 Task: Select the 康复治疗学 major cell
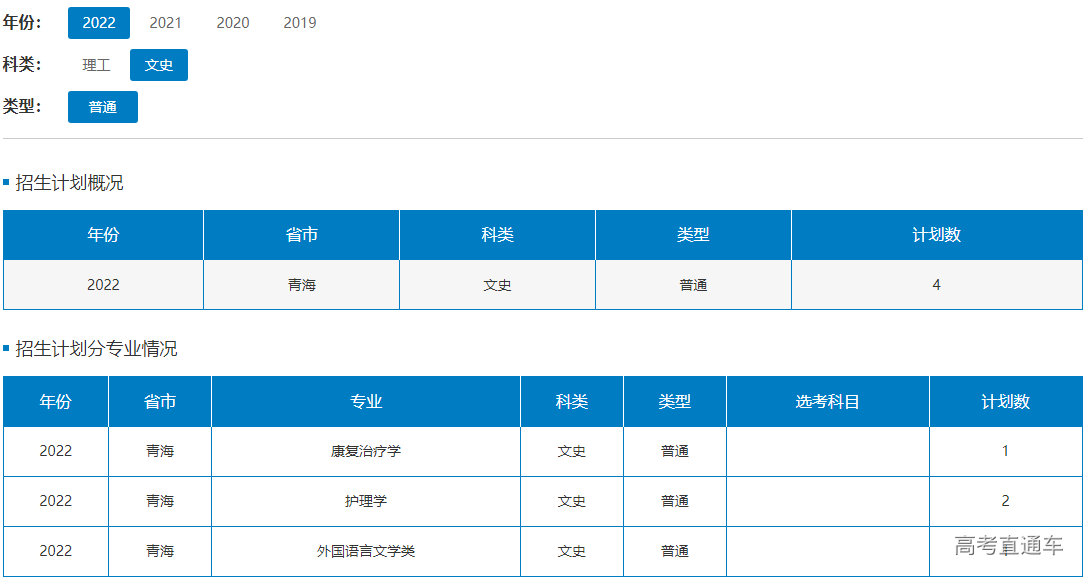pyautogui.click(x=366, y=451)
